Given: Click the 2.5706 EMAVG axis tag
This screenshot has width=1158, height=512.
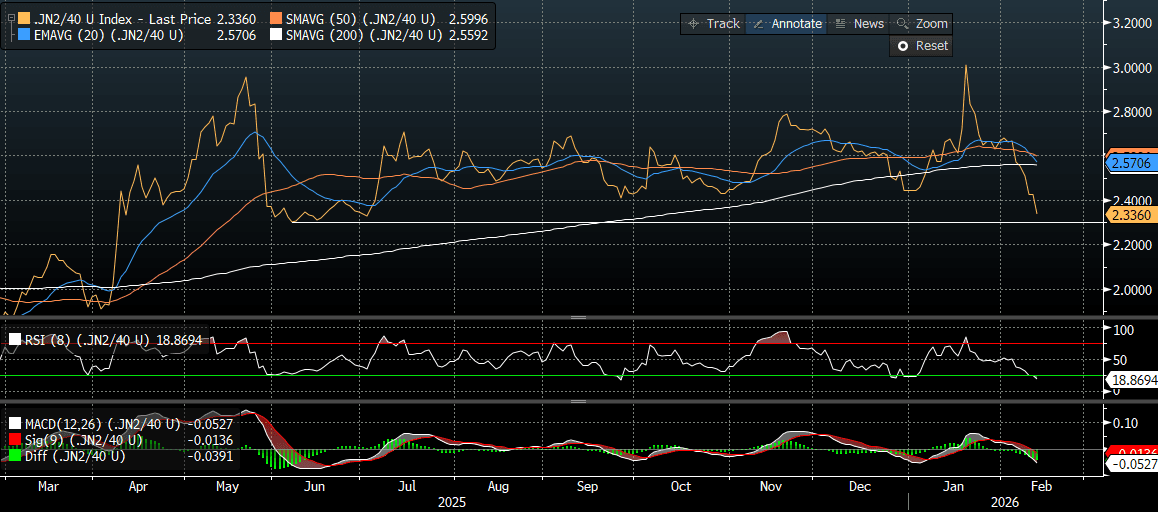Looking at the screenshot, I should click(x=1131, y=162).
